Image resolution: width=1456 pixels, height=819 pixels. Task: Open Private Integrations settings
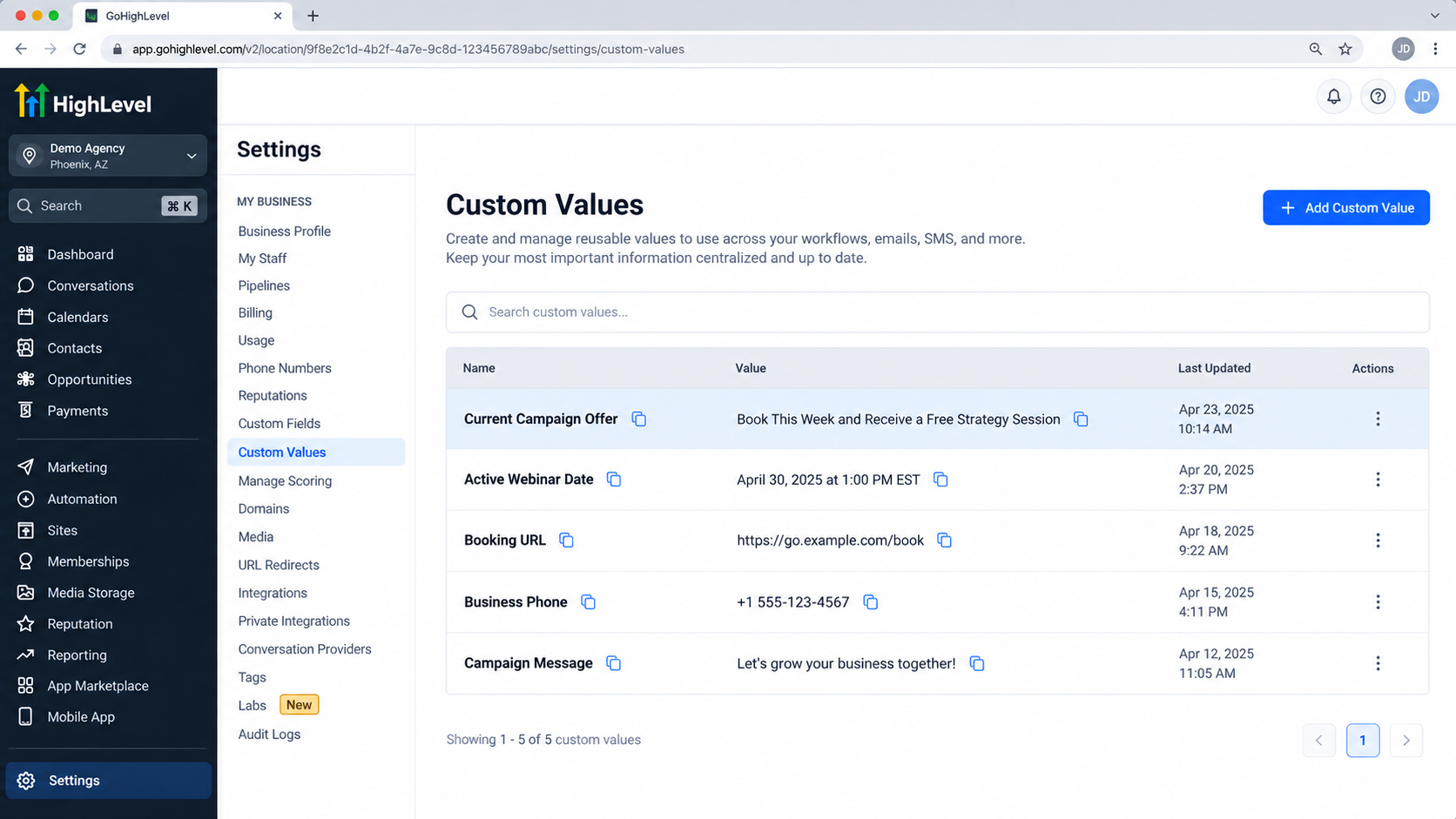294,621
